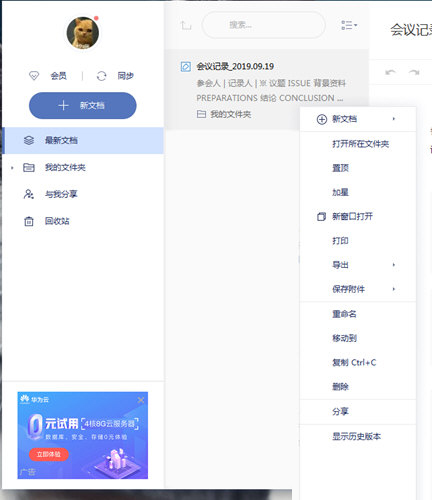Click the 立即体验 button in the ad
The width and height of the screenshot is (432, 500).
click(x=49, y=454)
